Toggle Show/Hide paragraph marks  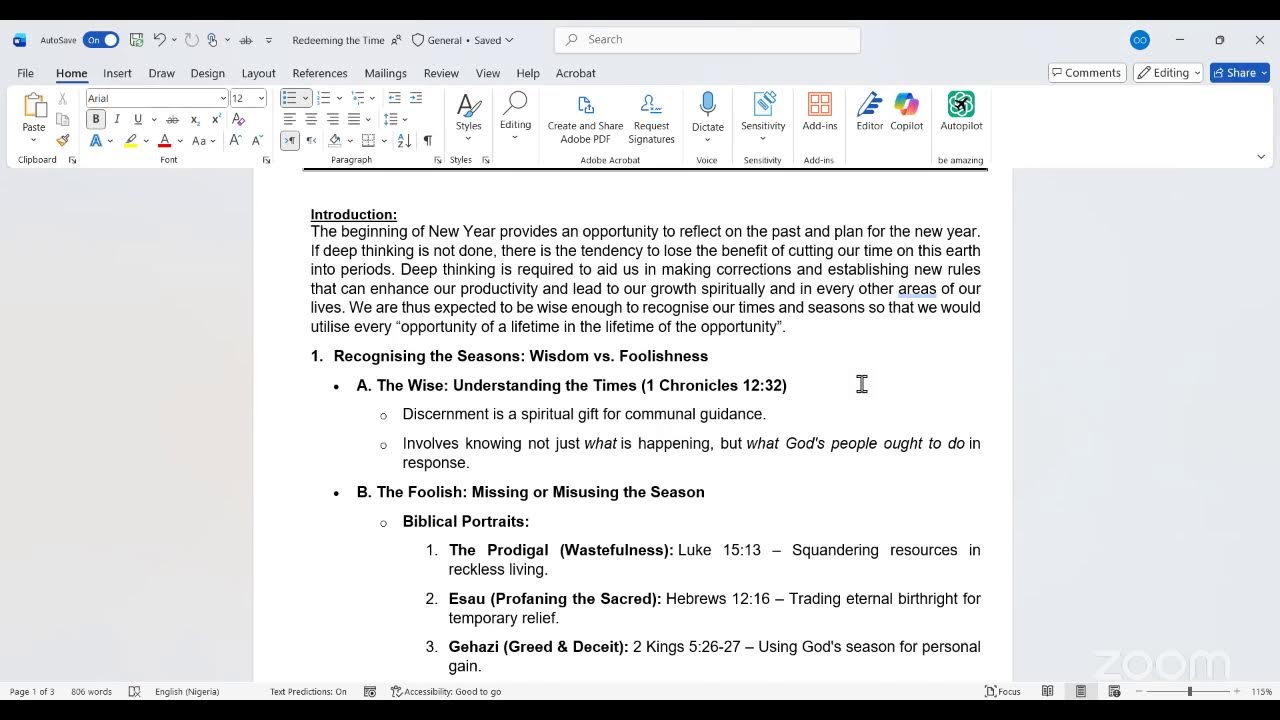428,141
